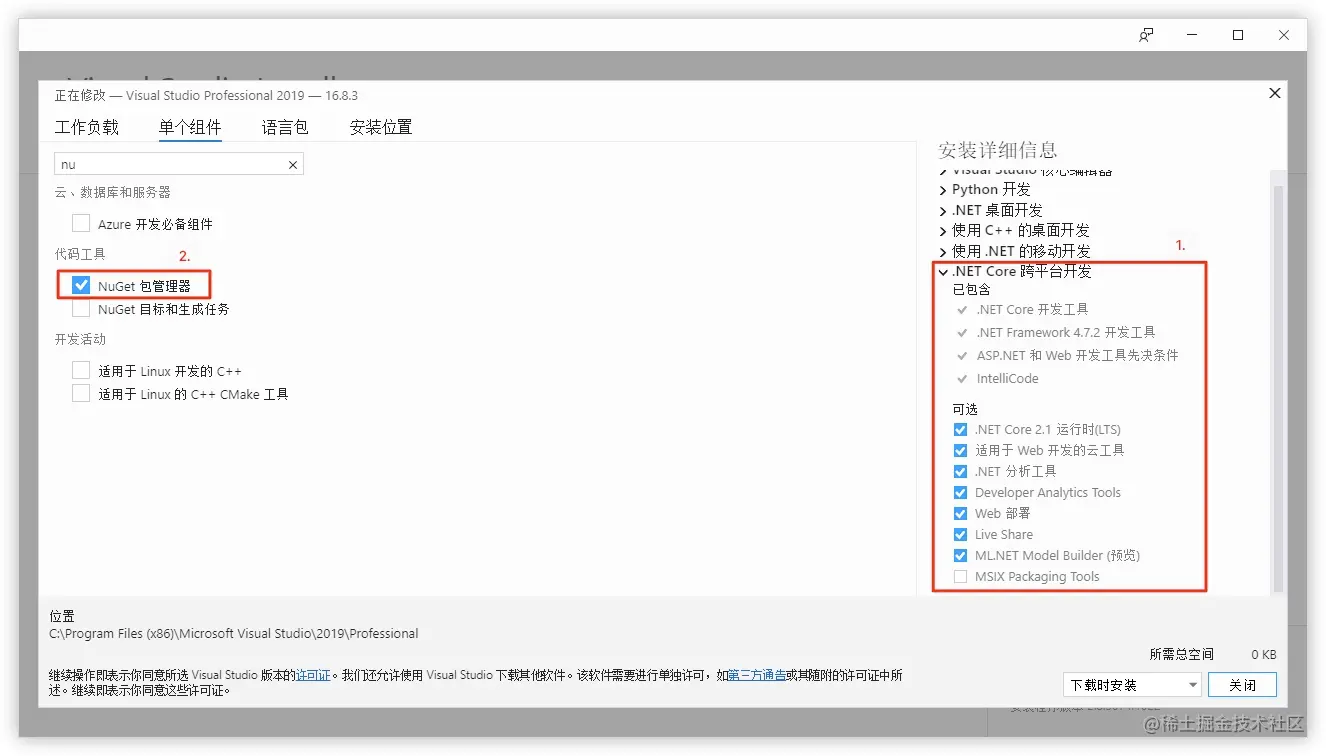Expand the Python 开发 node
Viewport: 1326px width, 756px height.
pos(943,190)
